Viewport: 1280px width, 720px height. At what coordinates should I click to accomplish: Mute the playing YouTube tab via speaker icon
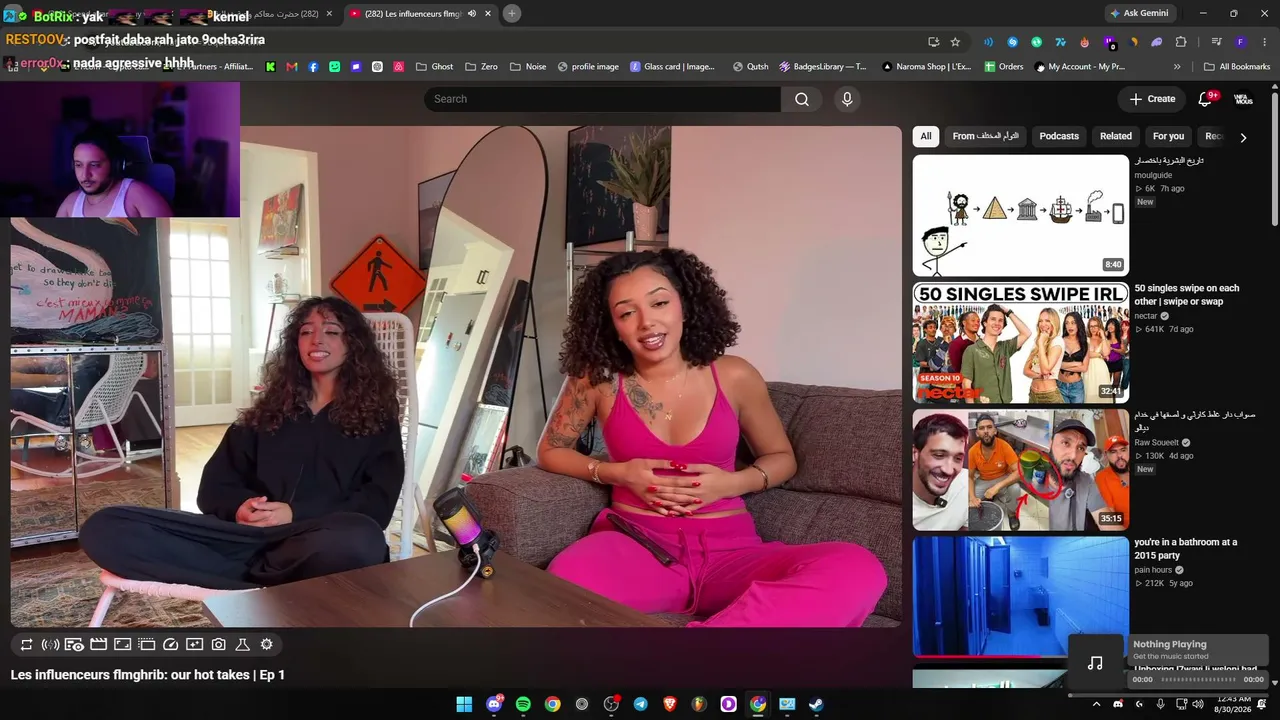472,14
